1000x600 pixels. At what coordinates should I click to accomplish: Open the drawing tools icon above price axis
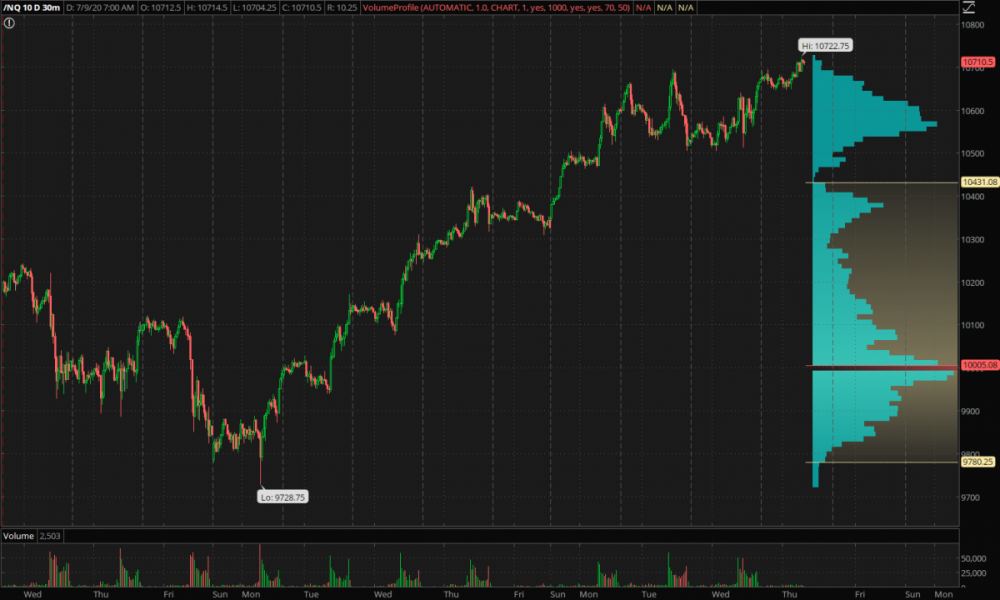(x=968, y=7)
